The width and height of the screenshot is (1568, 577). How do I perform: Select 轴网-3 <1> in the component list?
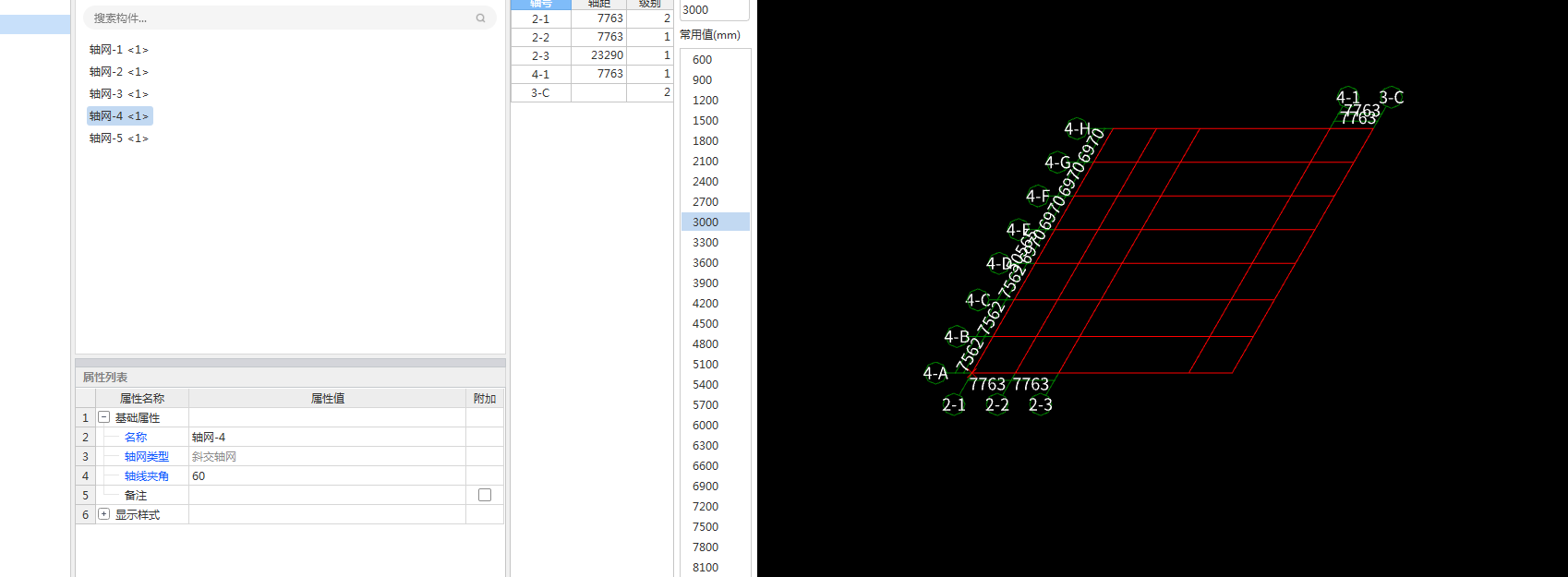(x=118, y=94)
